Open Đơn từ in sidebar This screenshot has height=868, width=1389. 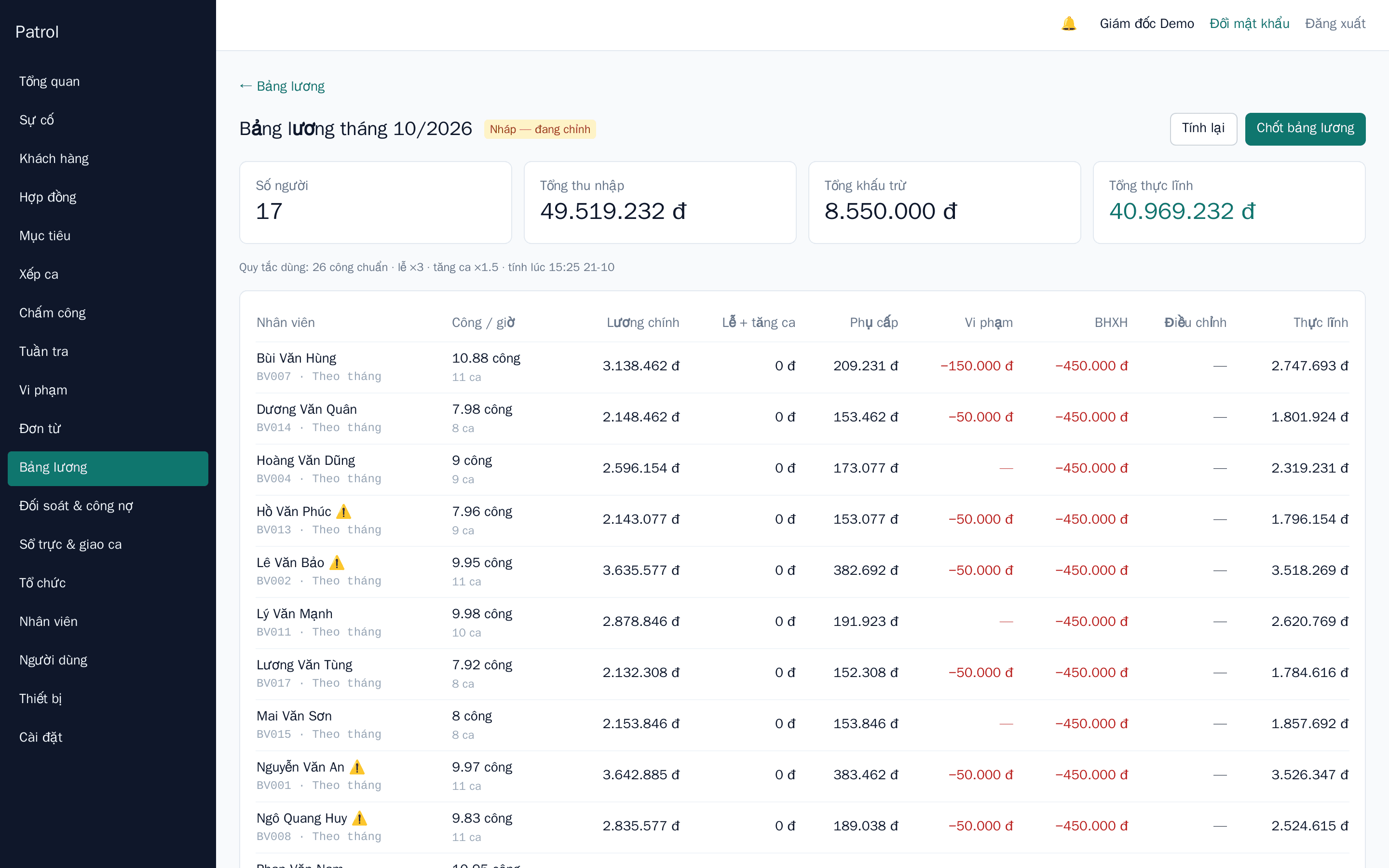coord(108,428)
